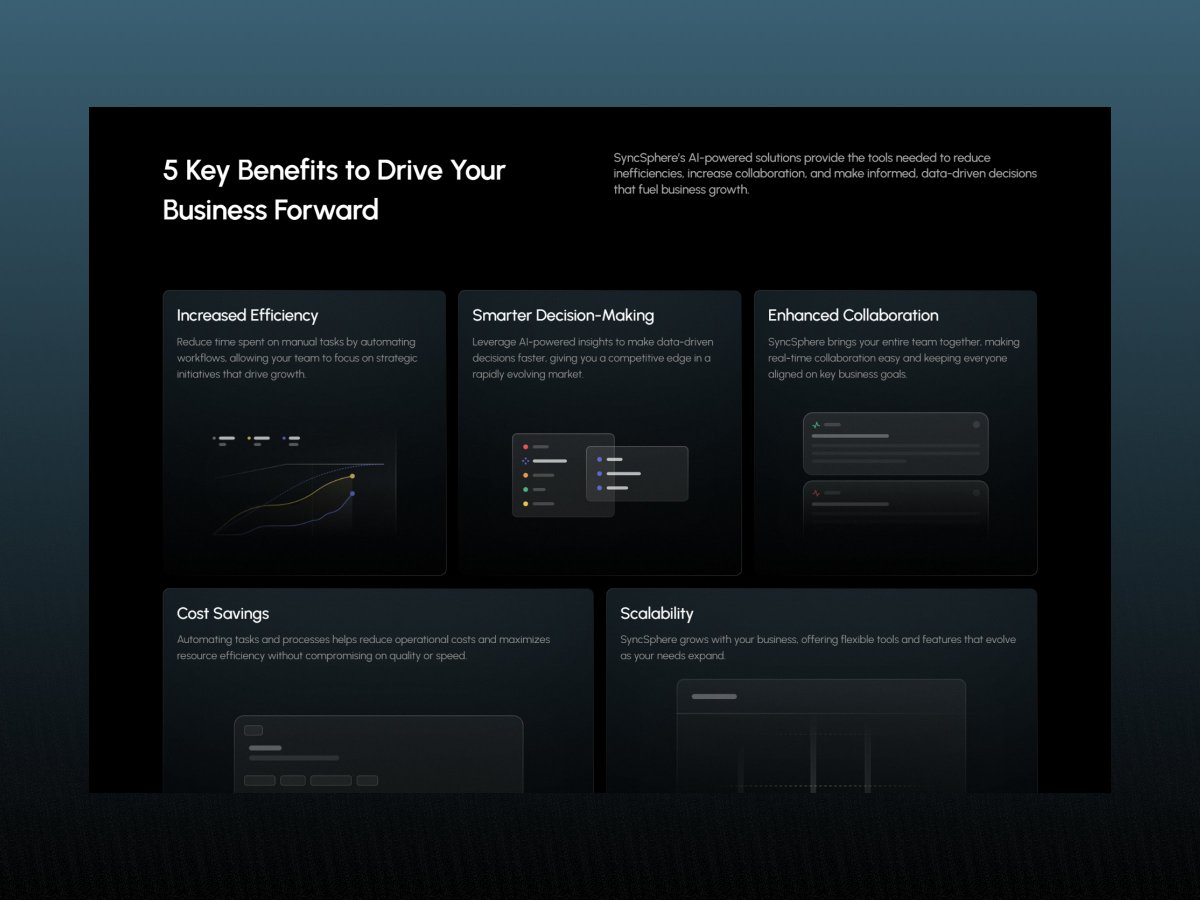Open the Scalability card heading

(x=656, y=613)
